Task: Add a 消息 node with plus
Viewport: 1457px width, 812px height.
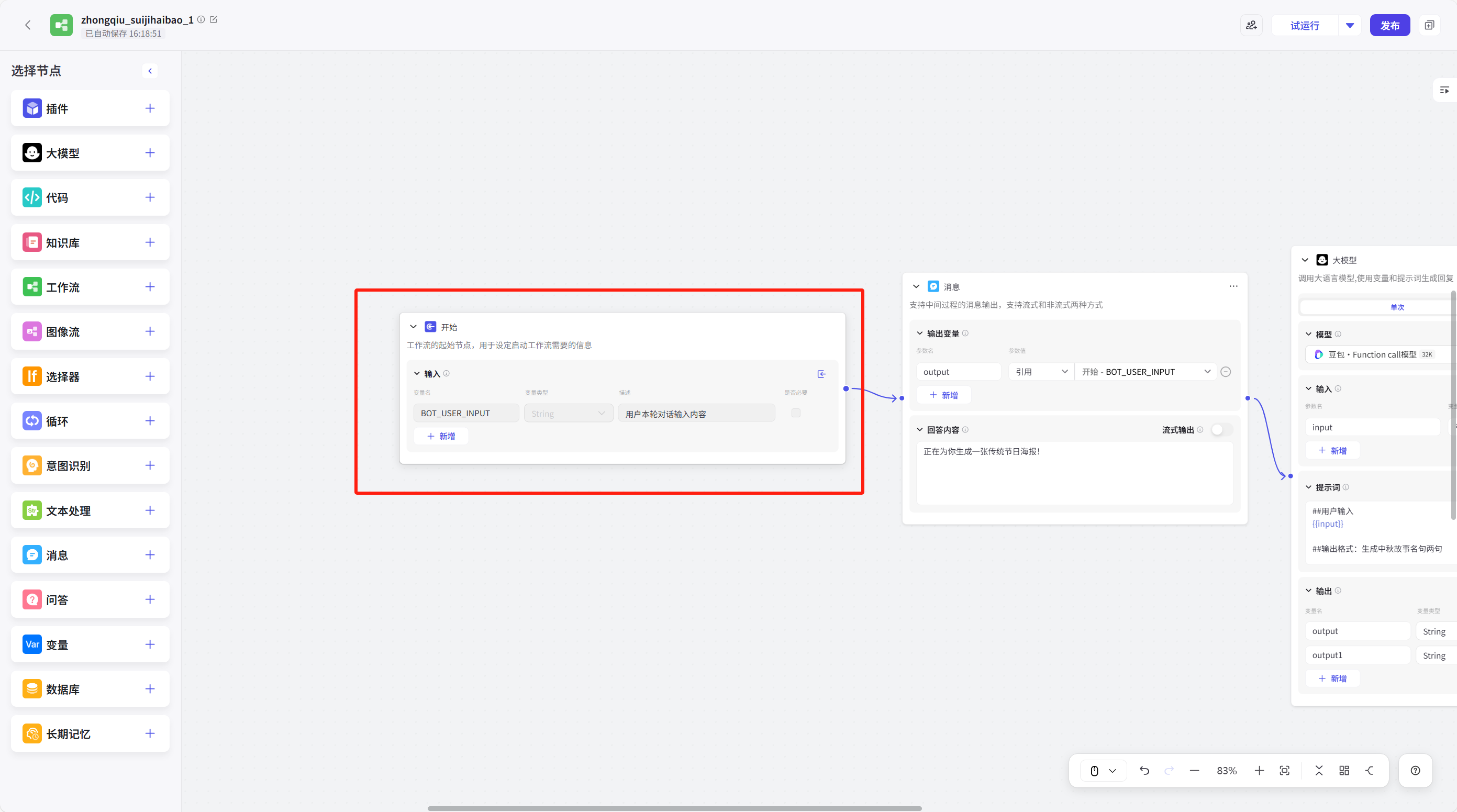Action: (x=150, y=555)
